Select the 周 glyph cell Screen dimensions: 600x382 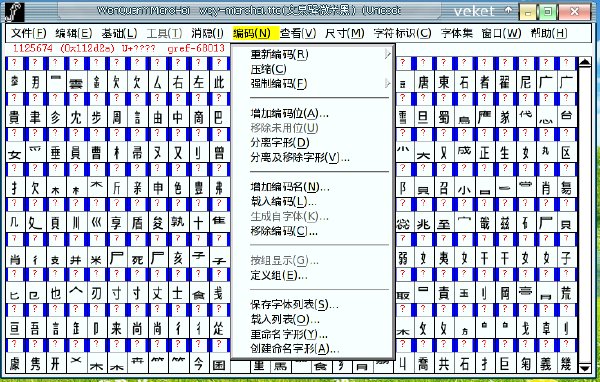(117, 117)
